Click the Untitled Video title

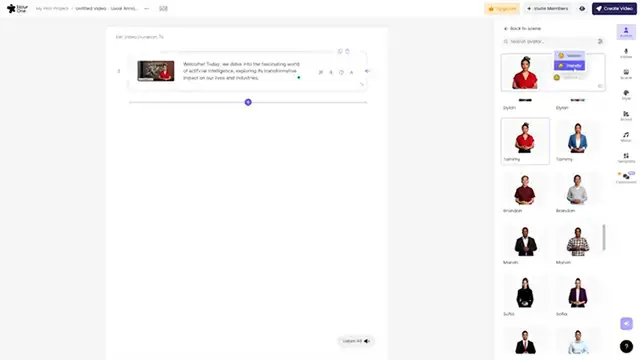coord(107,9)
